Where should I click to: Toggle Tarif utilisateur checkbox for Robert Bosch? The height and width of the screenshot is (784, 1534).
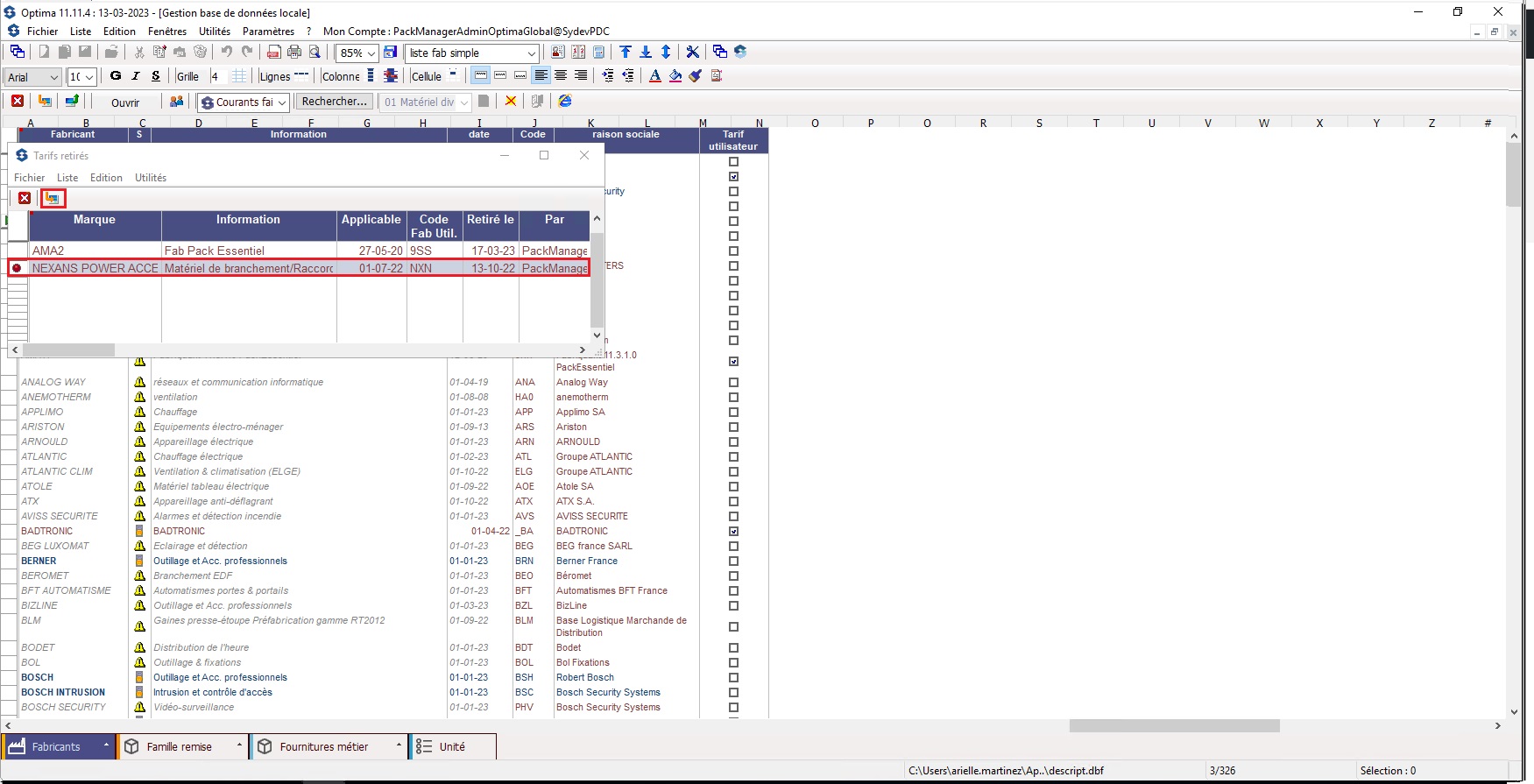click(733, 677)
